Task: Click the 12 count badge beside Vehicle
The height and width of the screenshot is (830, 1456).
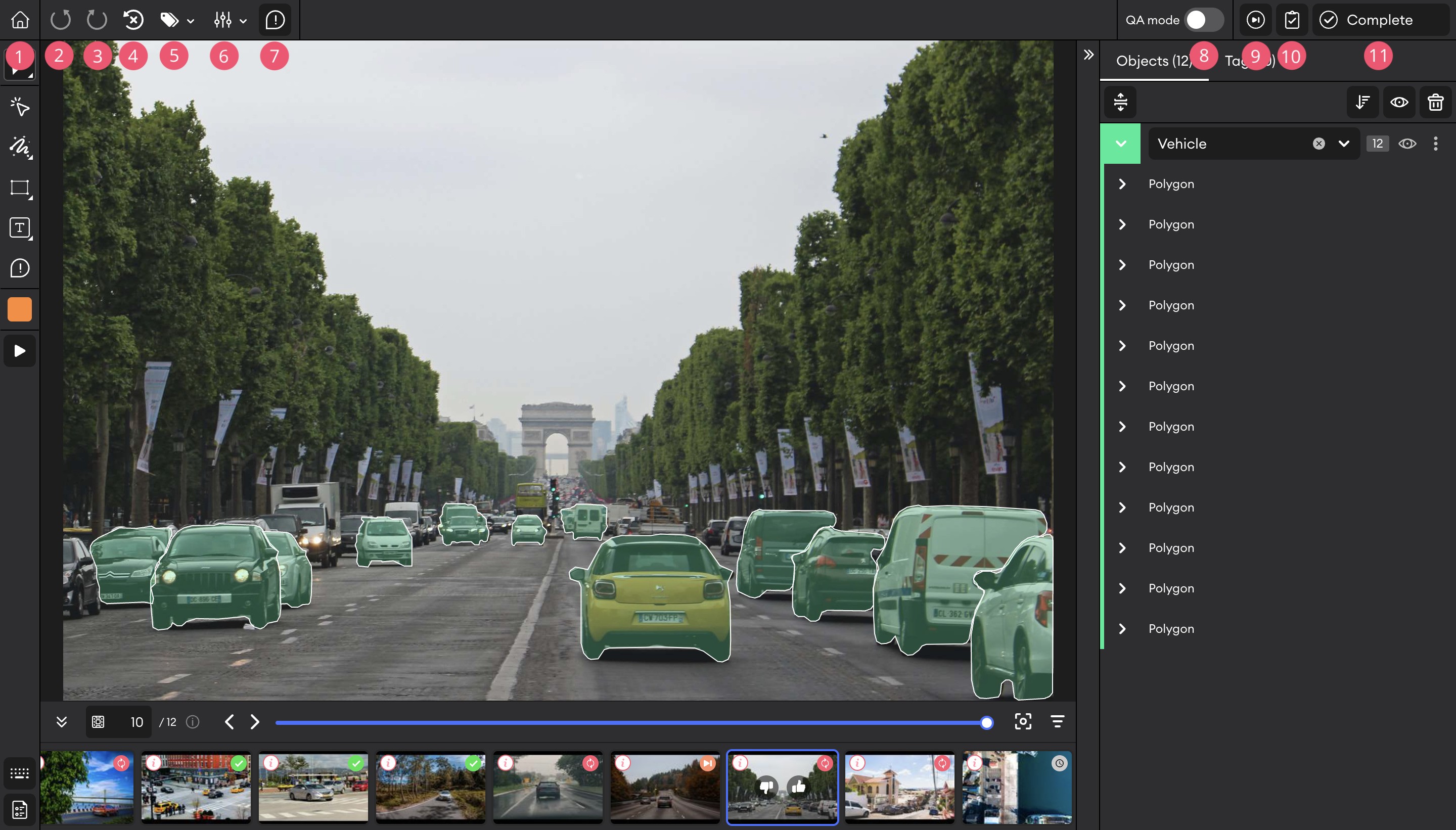Action: pyautogui.click(x=1377, y=144)
